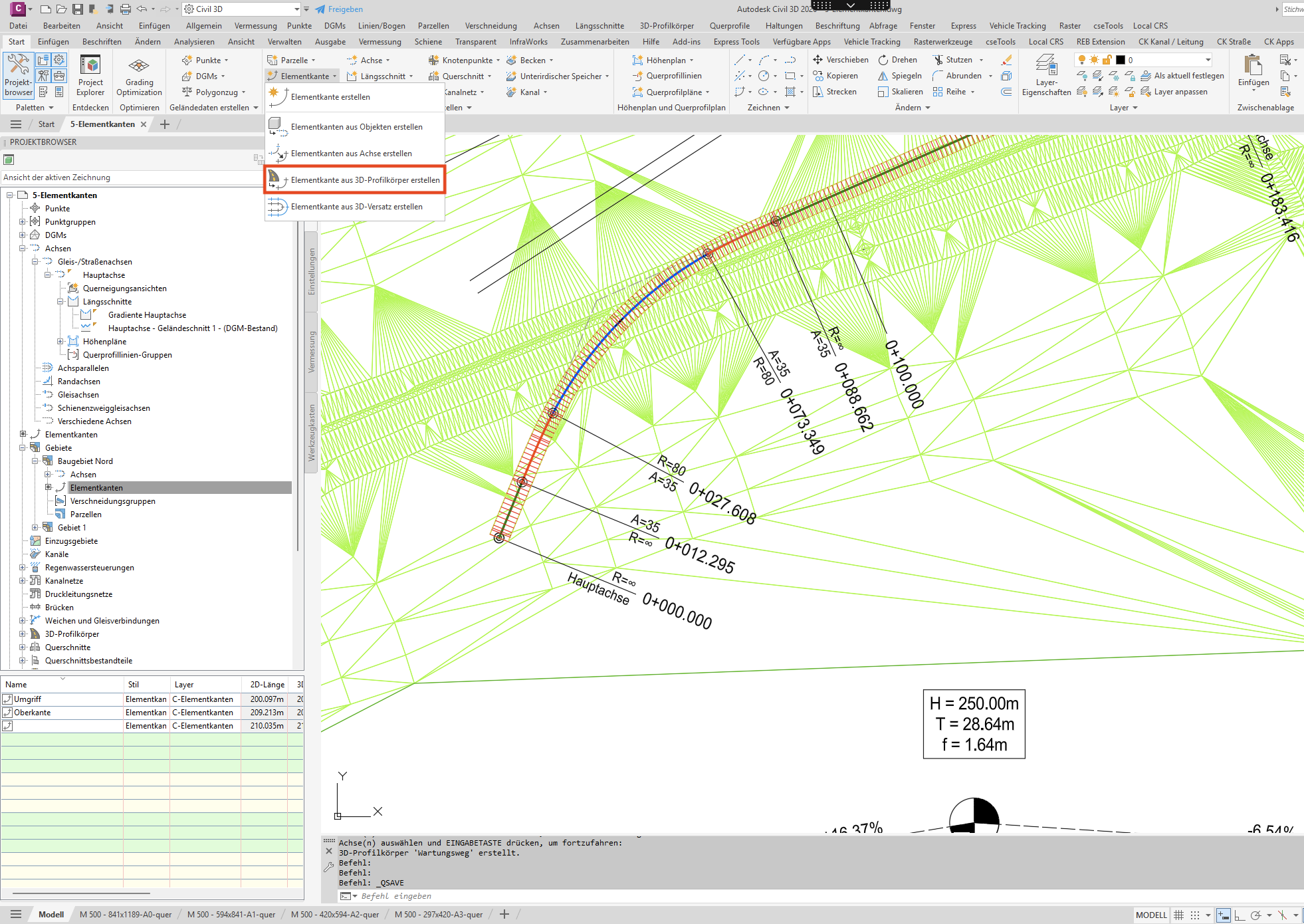Open the Querprofillinien tool
1304x924 pixels.
(x=667, y=76)
